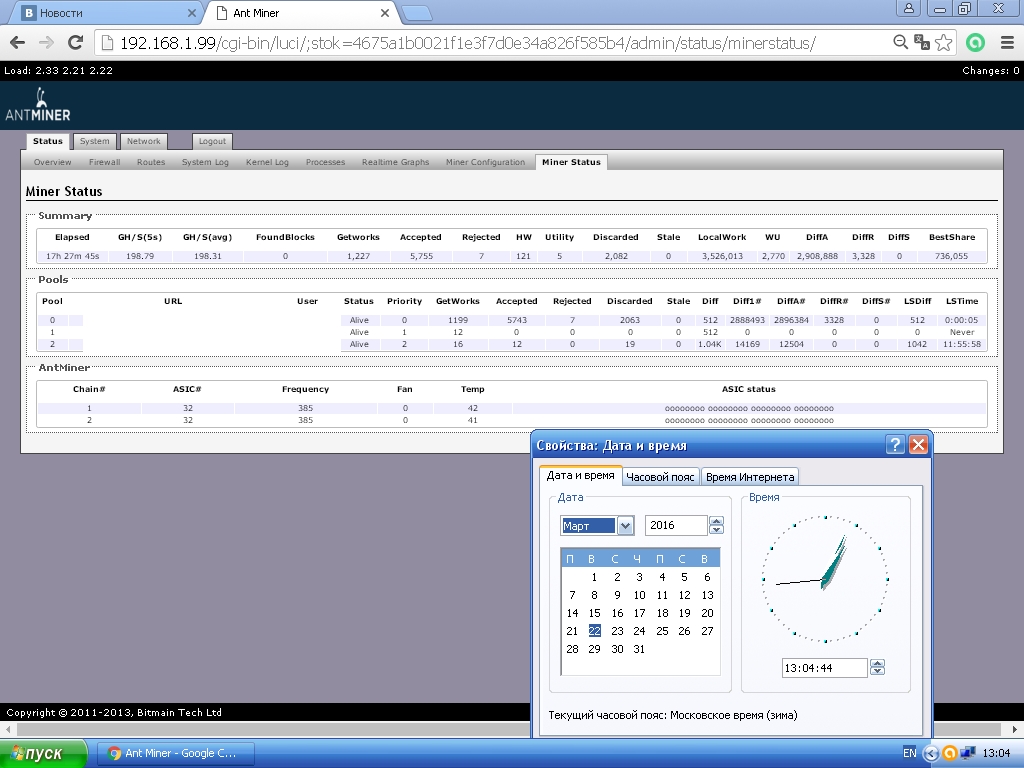Click the green Avast extension icon
Screen dimensions: 1024x768
pos(975,43)
